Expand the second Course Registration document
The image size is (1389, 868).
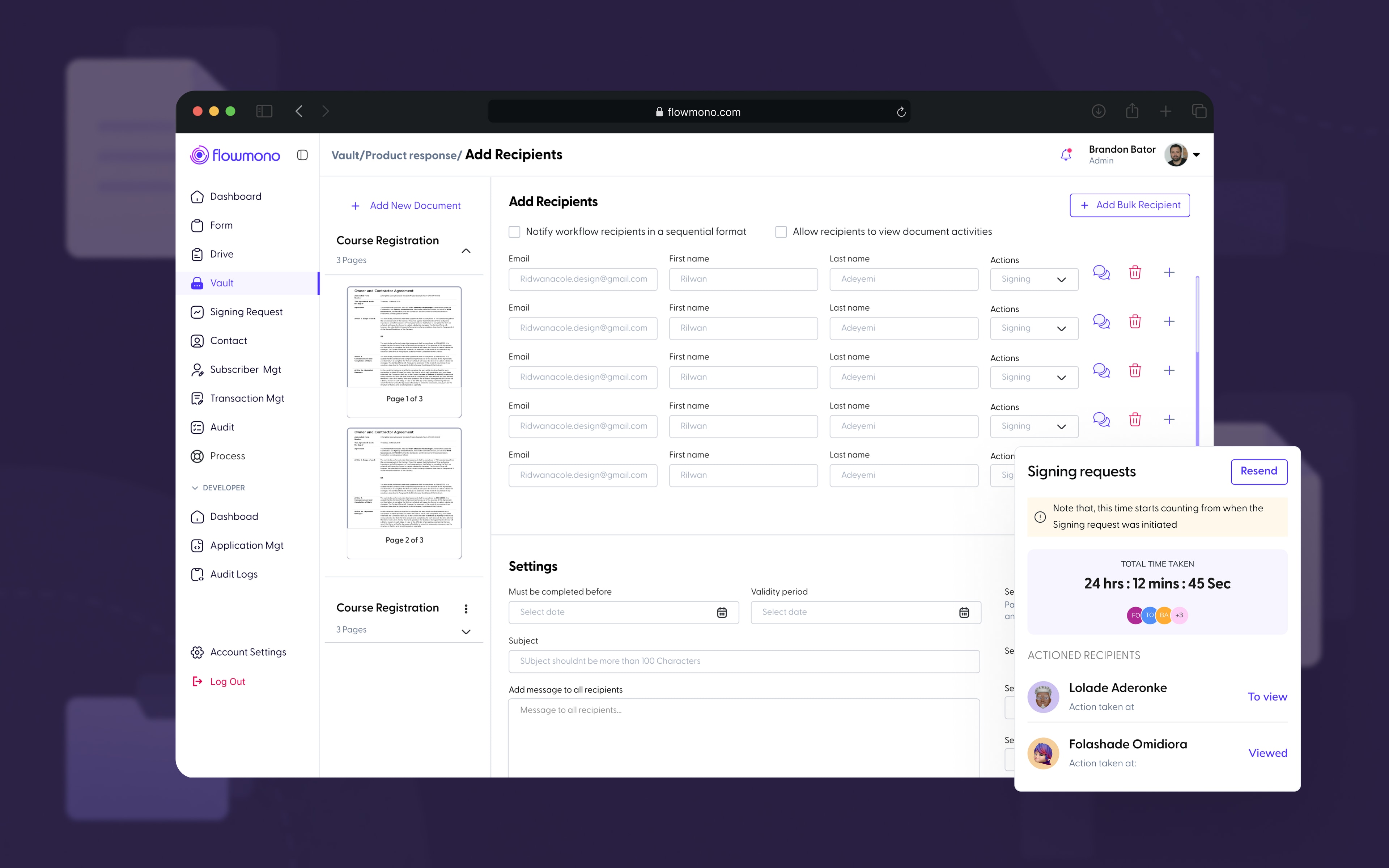pos(466,631)
